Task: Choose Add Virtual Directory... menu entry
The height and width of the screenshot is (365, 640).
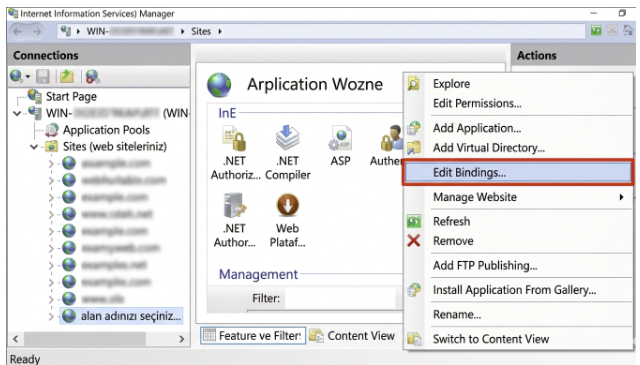Action: click(518, 148)
